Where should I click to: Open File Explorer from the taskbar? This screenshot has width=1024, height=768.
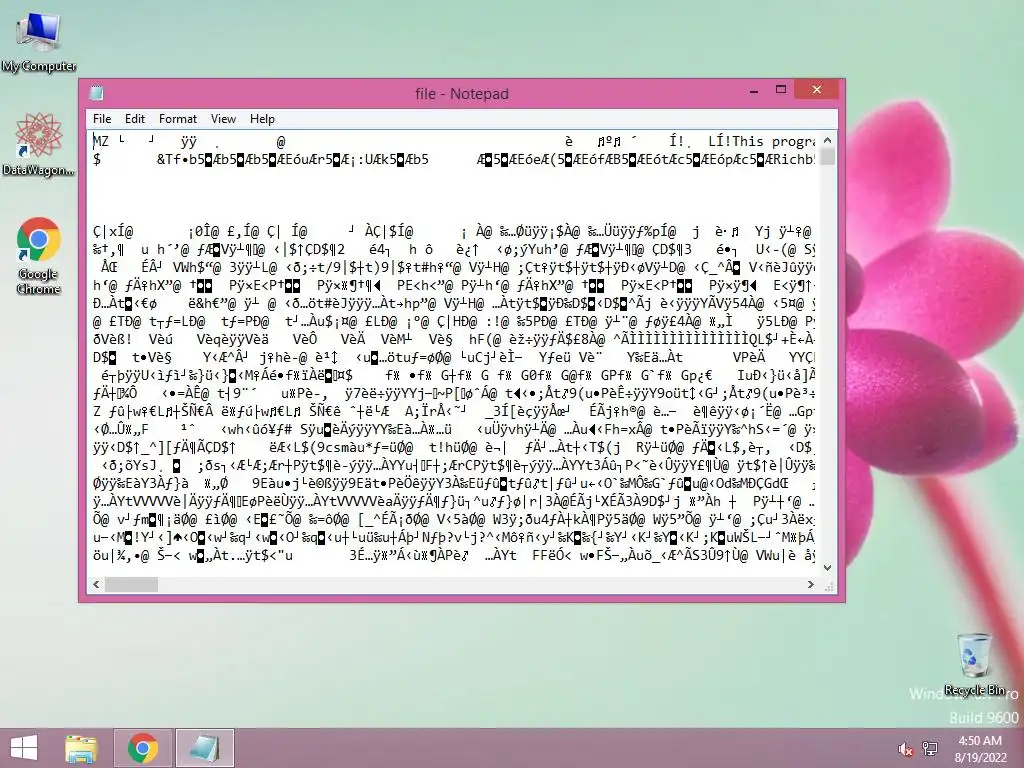[80, 748]
